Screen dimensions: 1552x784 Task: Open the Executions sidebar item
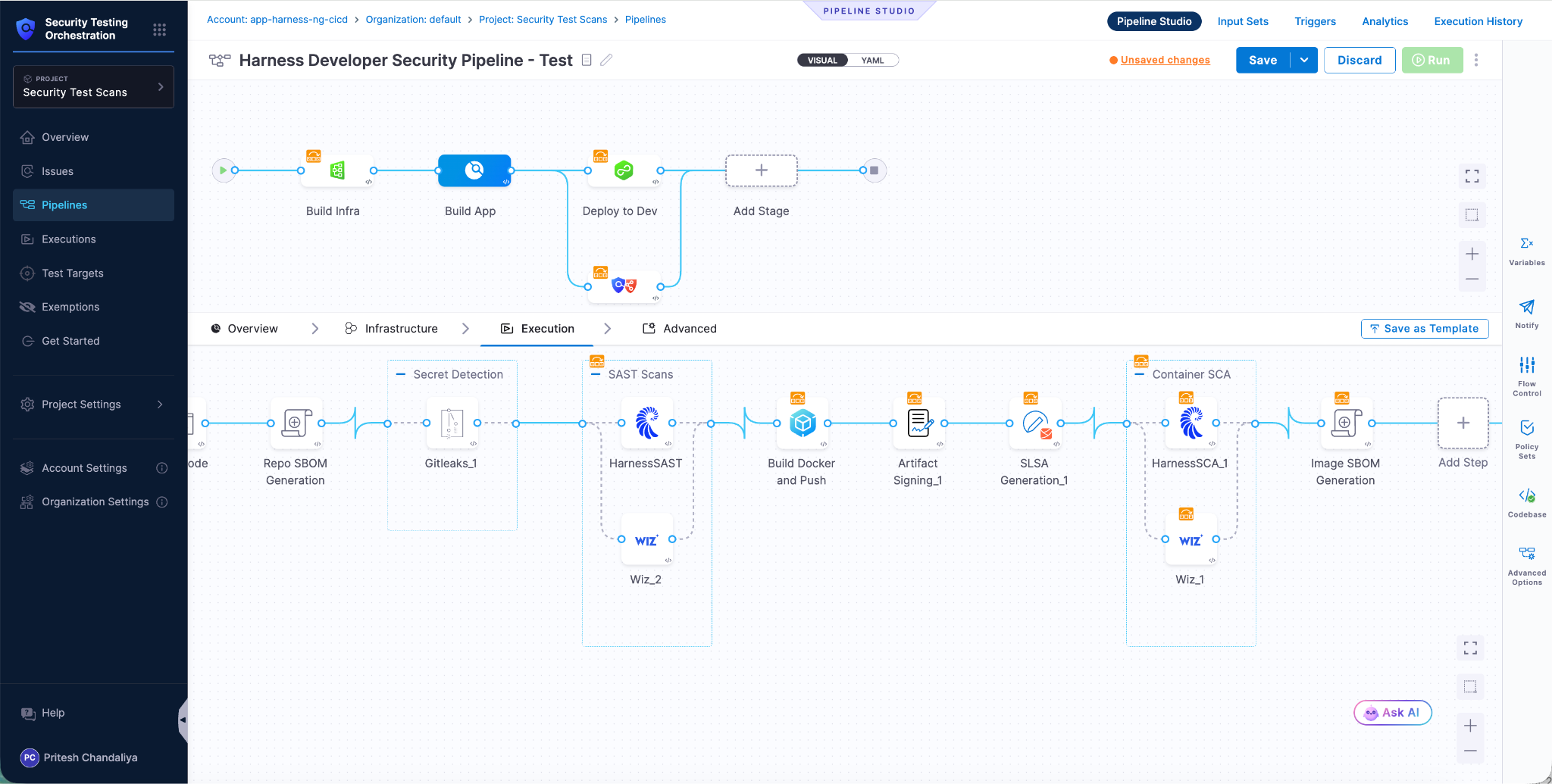coord(93,239)
